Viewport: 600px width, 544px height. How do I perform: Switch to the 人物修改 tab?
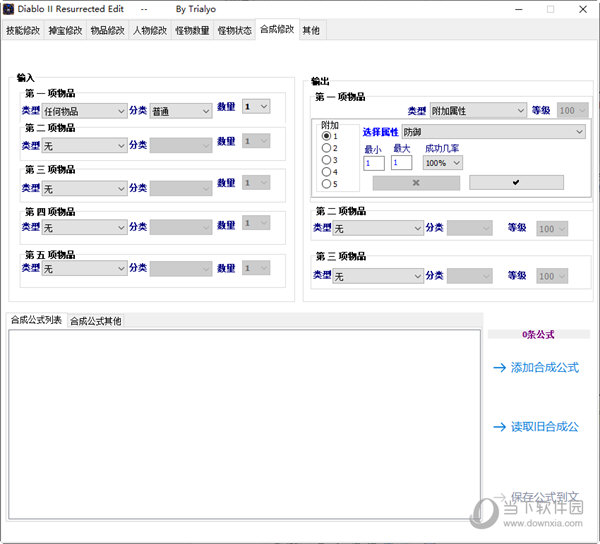pyautogui.click(x=150, y=30)
